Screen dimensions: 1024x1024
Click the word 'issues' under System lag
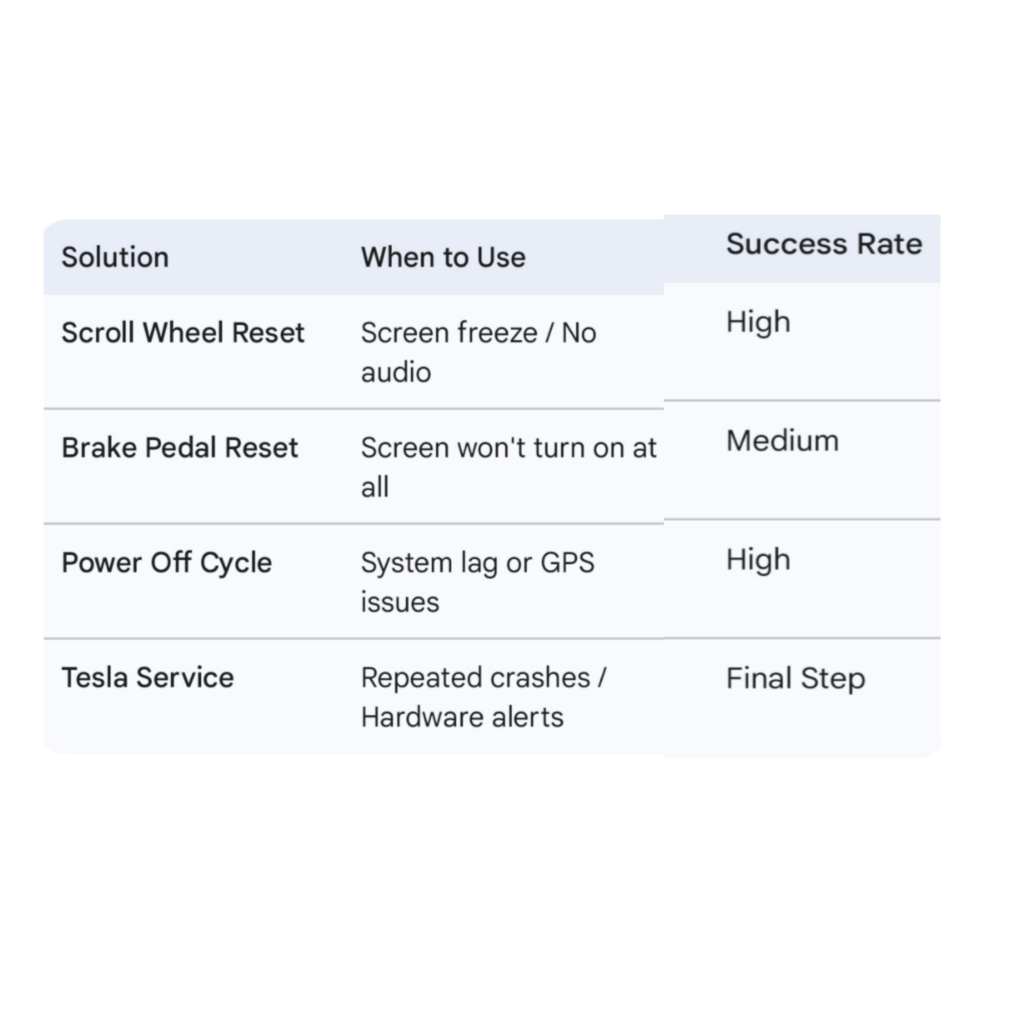pos(400,602)
